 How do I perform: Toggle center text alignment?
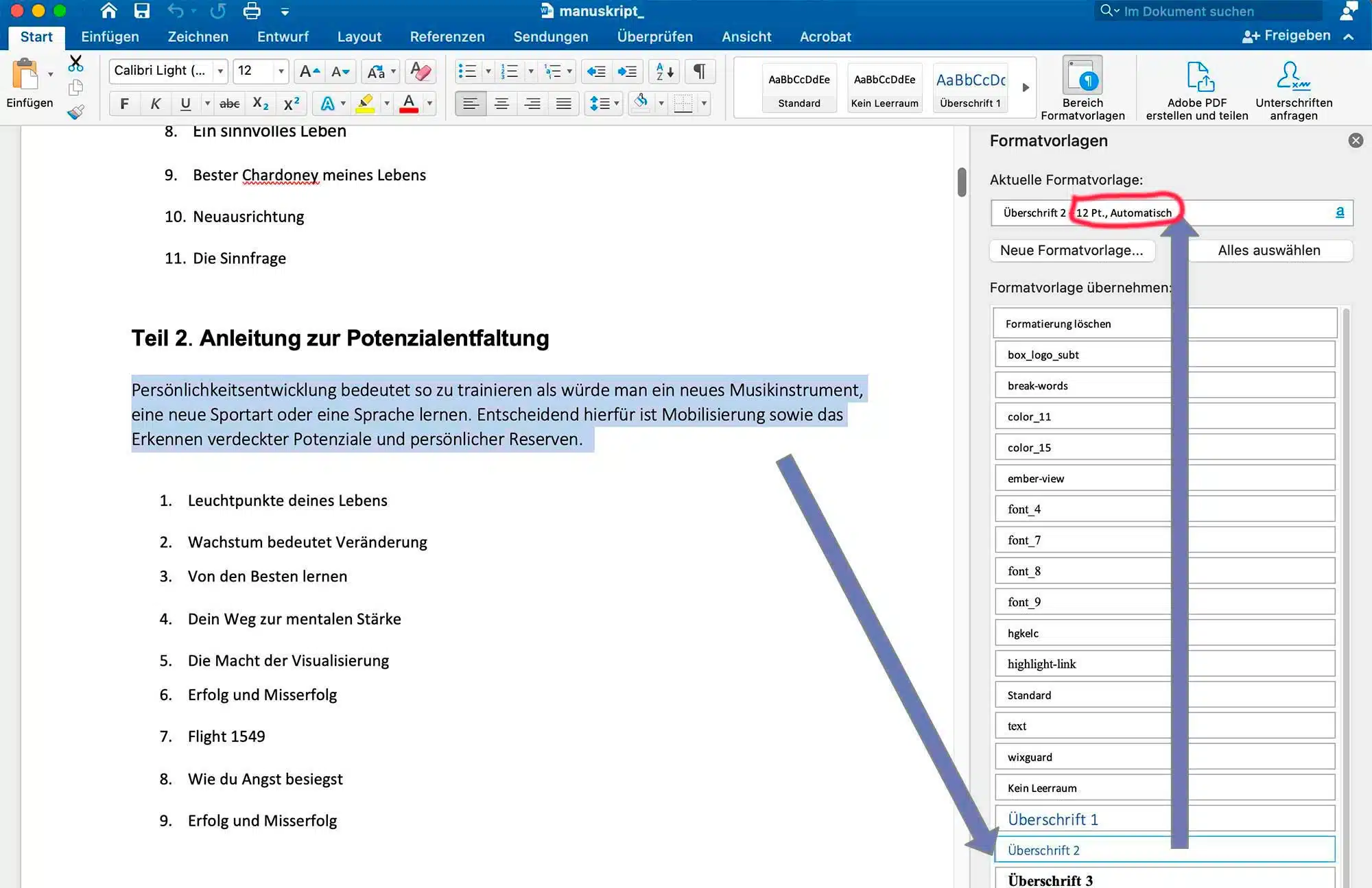pos(501,104)
